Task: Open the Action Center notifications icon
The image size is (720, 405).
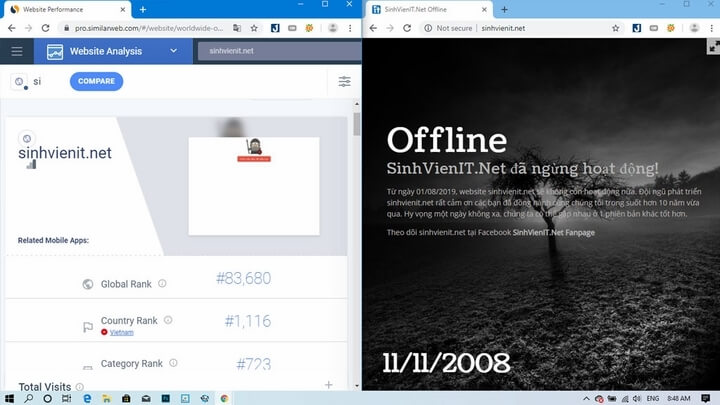Action: (706, 398)
